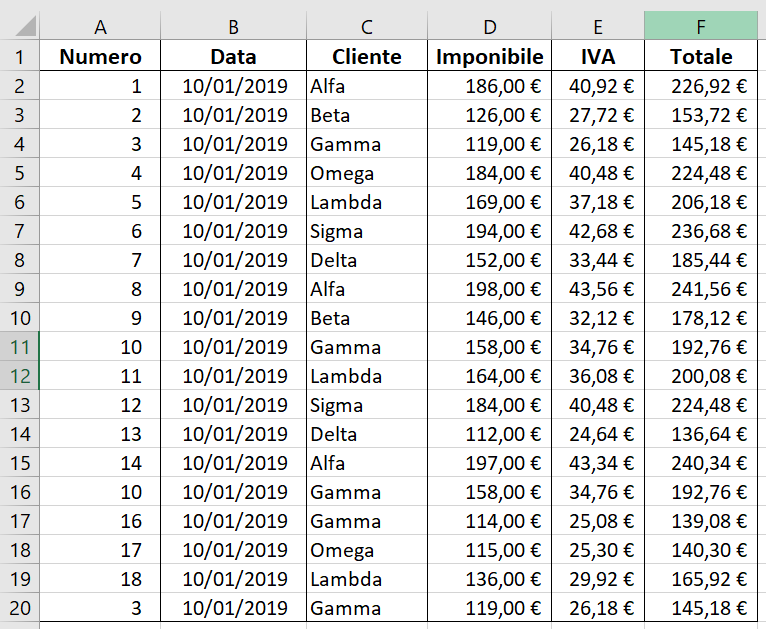Select imponibile cell 198,00 €
The image size is (766, 629).
pos(489,289)
